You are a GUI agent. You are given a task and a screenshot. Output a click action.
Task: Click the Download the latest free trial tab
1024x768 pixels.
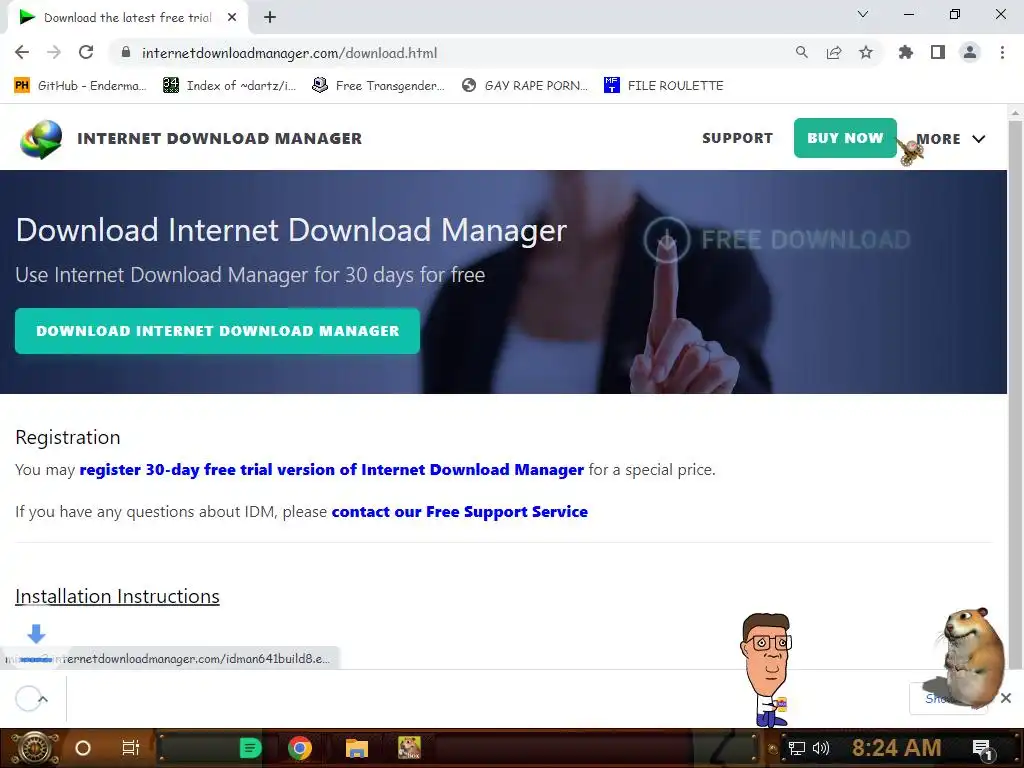[127, 18]
